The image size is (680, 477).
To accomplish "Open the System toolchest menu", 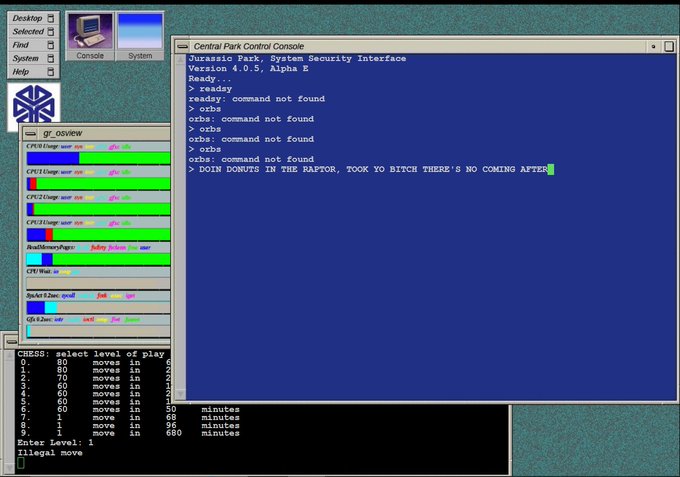I will pyautogui.click(x=33, y=59).
